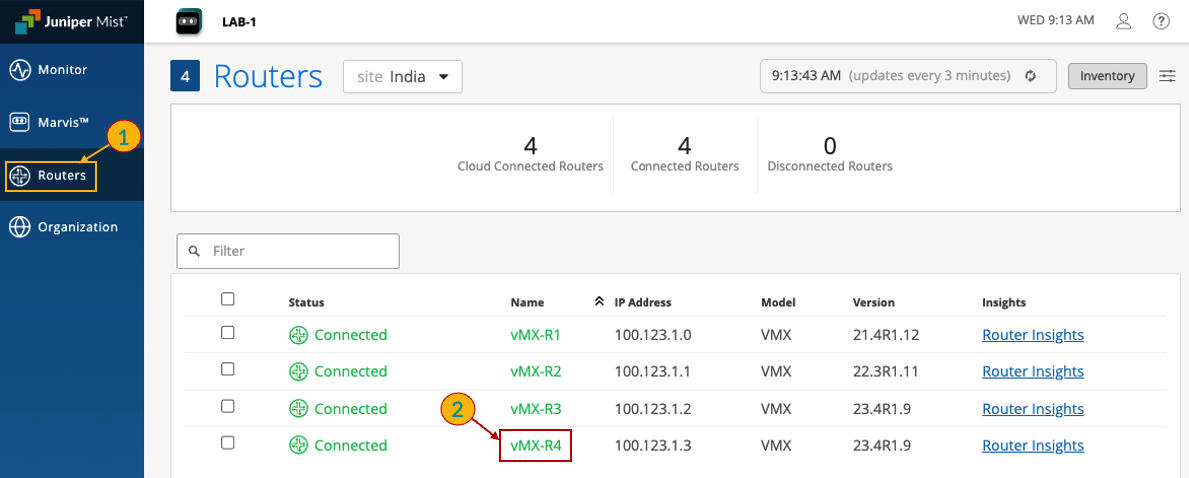Open the site India dropdown

pyautogui.click(x=402, y=77)
